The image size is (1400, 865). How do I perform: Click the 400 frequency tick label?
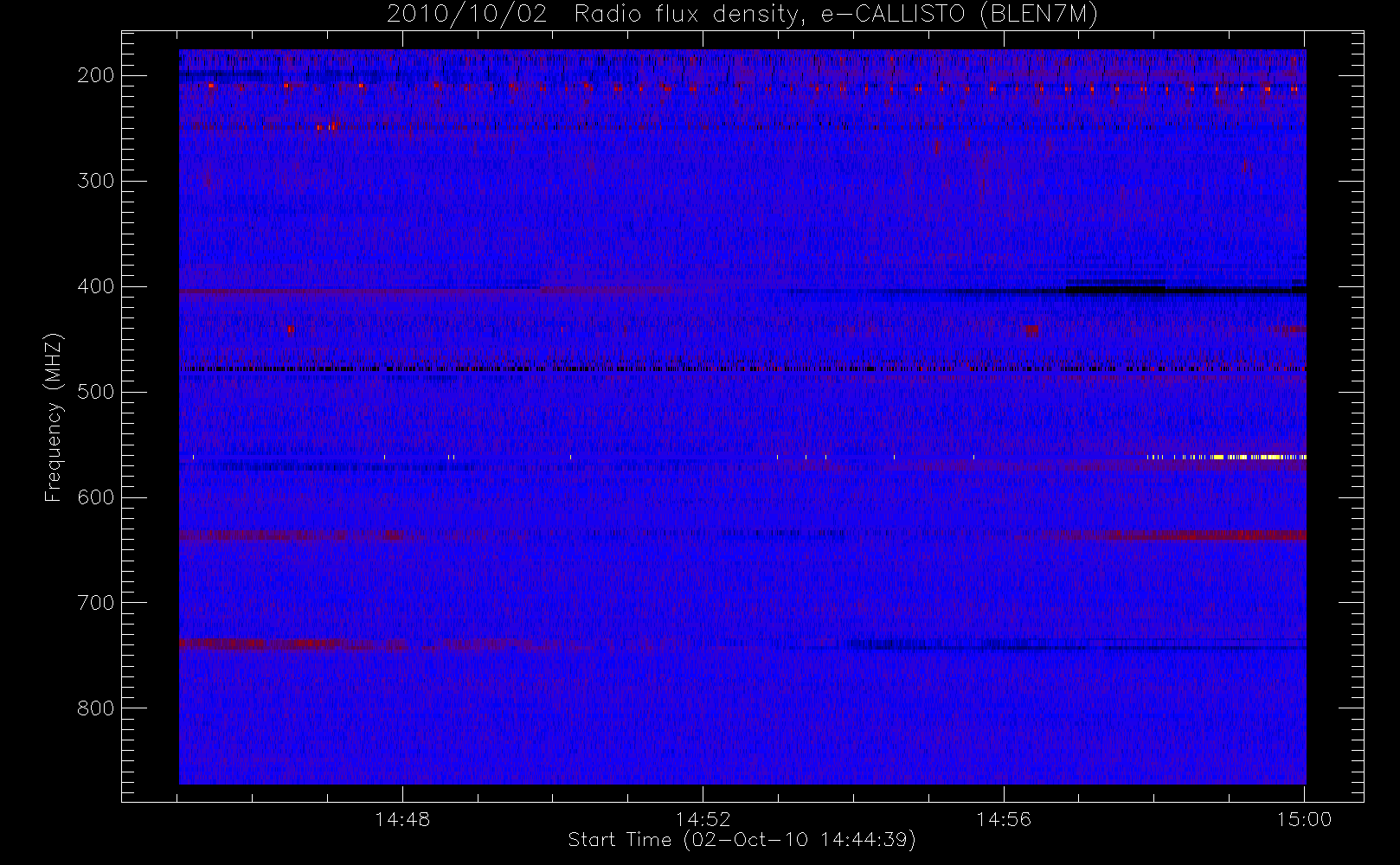(x=96, y=286)
